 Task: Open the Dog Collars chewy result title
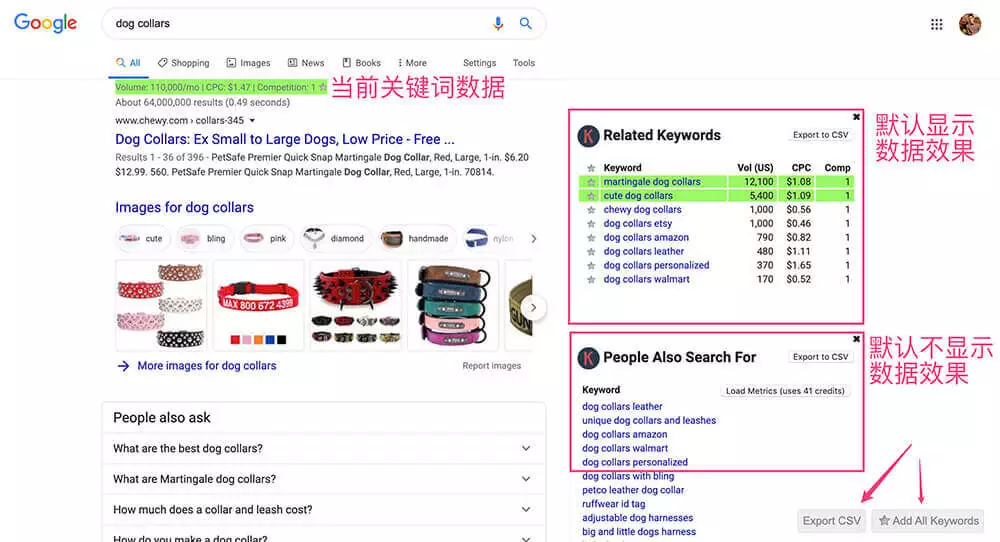[x=284, y=139]
